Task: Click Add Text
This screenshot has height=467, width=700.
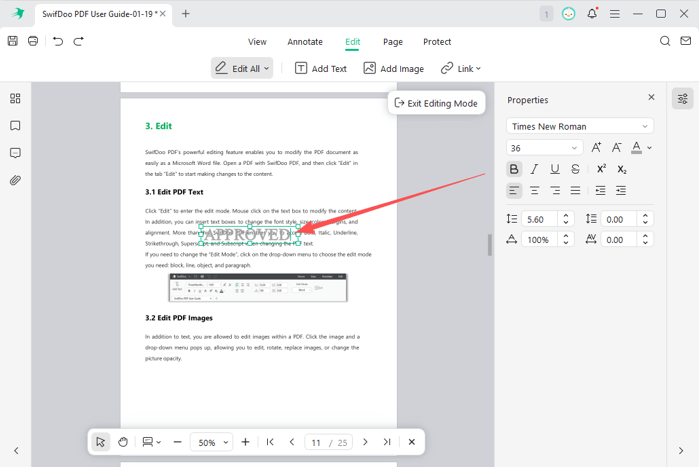Action: [321, 69]
